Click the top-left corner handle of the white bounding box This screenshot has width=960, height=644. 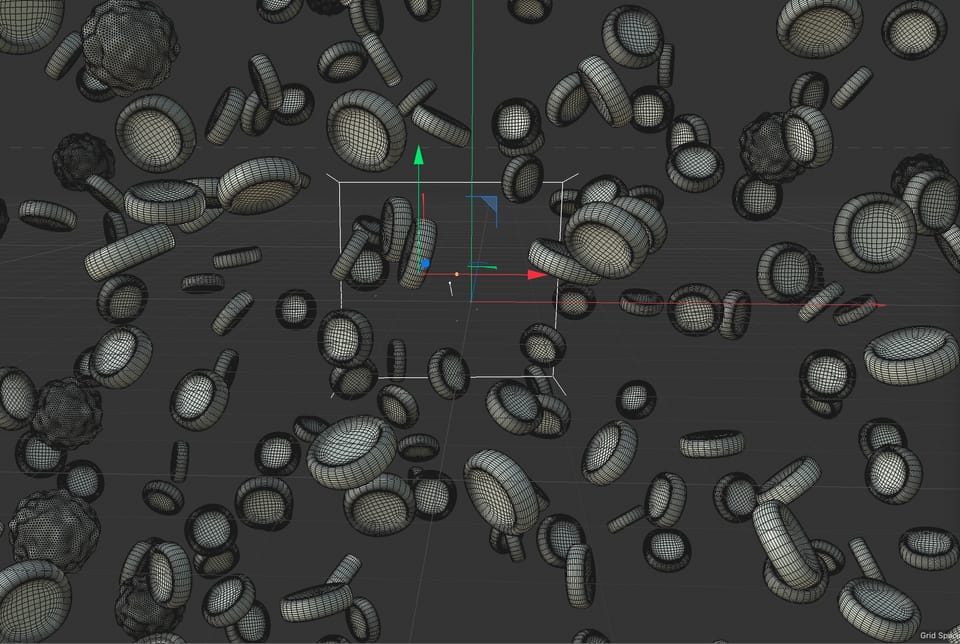(341, 180)
